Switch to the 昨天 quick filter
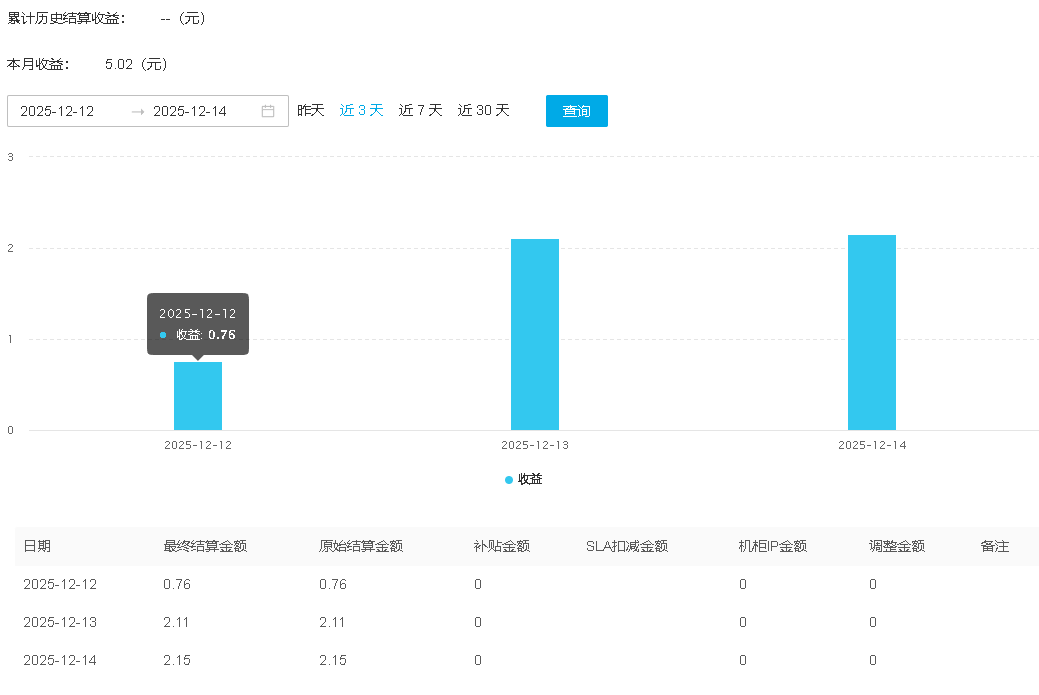Image resolution: width=1039 pixels, height=695 pixels. (x=310, y=110)
